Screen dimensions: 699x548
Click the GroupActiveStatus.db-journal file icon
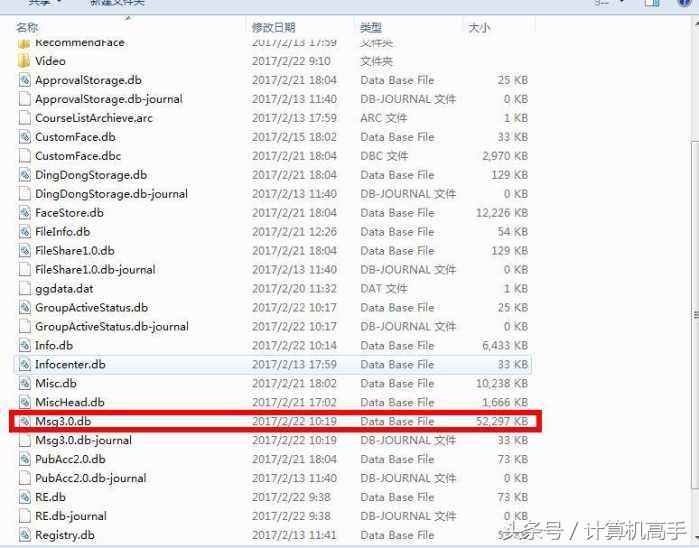(x=25, y=326)
